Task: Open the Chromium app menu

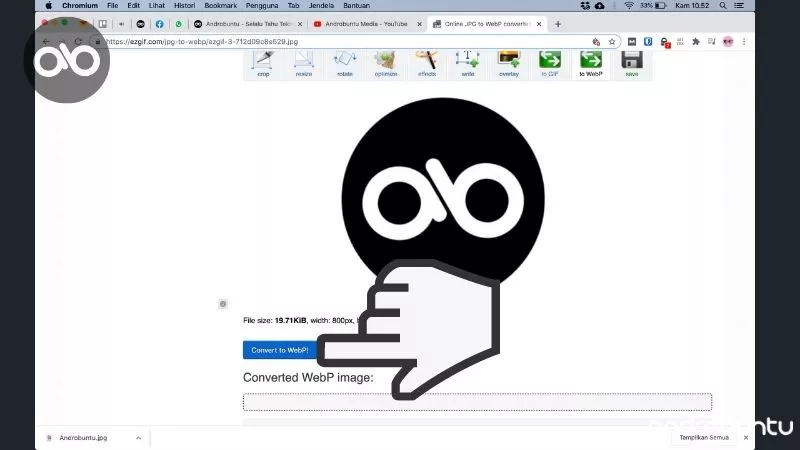Action: pos(80,6)
